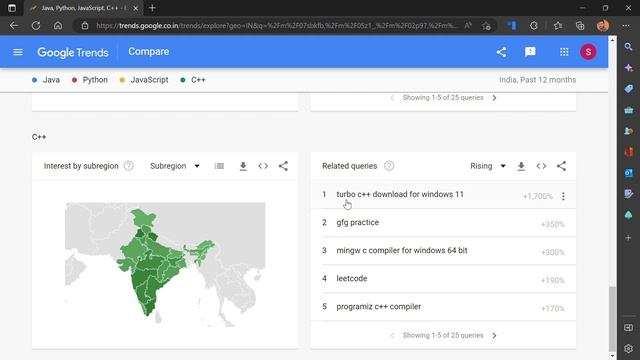Open the Edge profile picture
Screen dimensions: 640x360
tap(603, 26)
